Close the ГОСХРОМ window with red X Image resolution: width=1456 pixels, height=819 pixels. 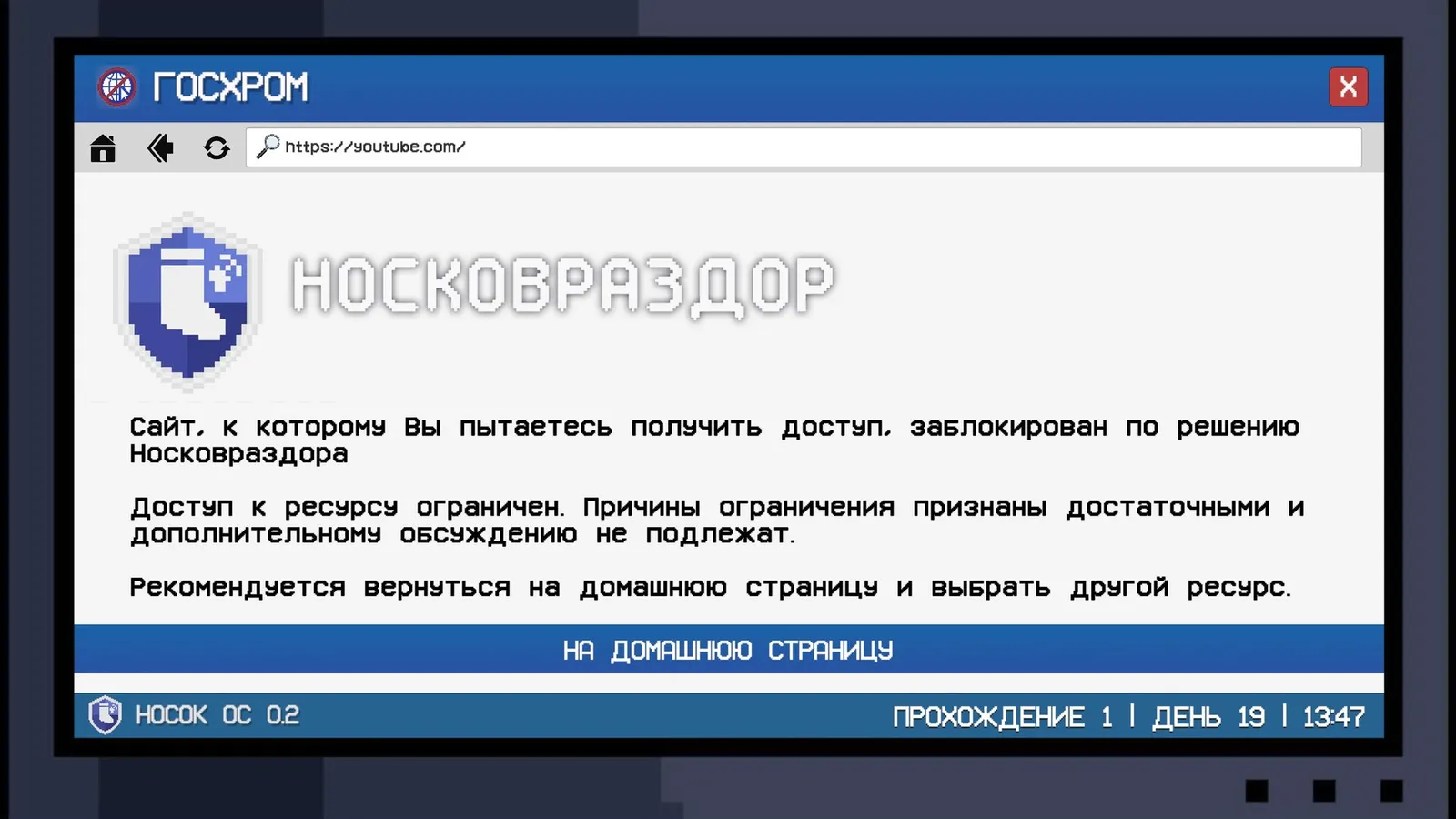coord(1348,87)
